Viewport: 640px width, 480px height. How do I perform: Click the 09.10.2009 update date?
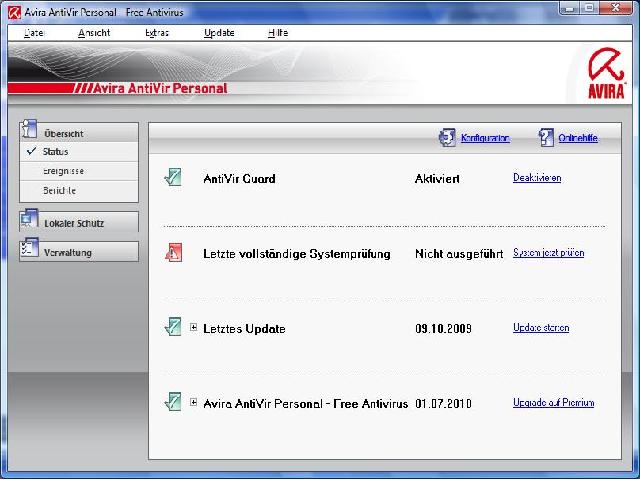click(443, 329)
